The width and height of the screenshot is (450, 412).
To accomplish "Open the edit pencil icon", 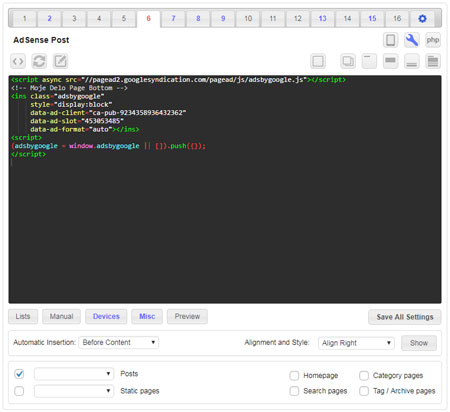I will 60,61.
